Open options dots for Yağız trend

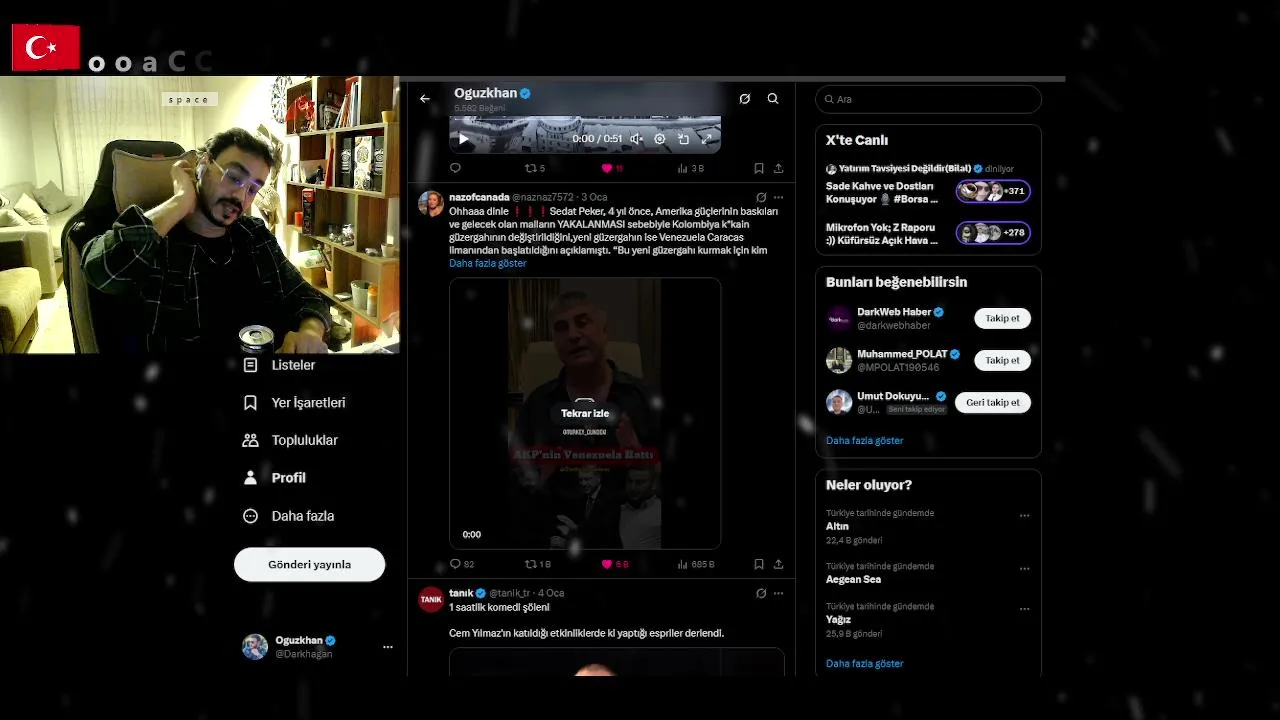coord(1024,609)
